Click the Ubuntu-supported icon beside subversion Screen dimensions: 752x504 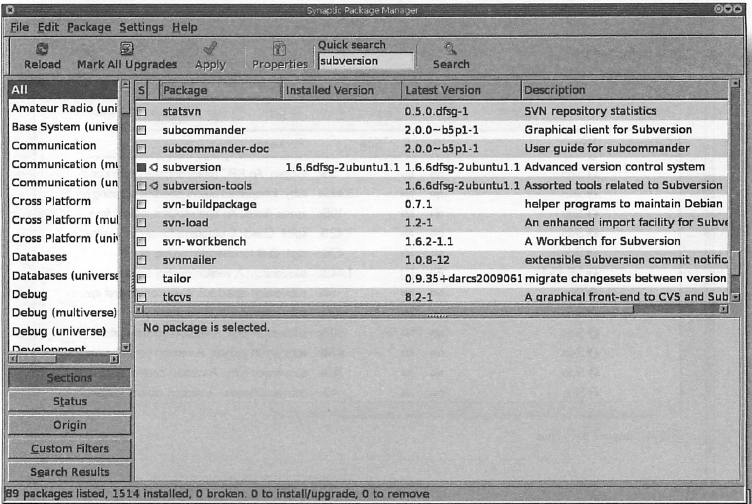tap(154, 167)
